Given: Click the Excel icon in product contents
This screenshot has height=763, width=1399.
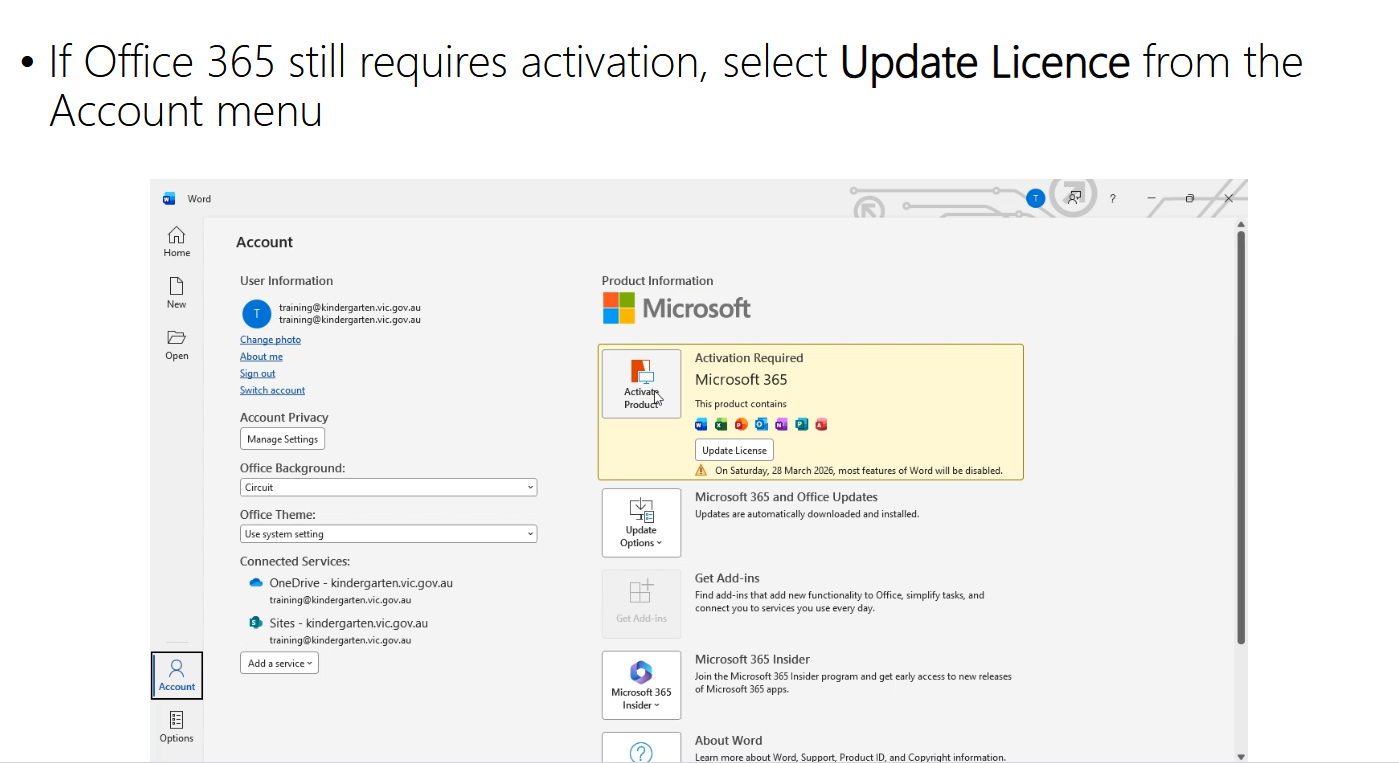Looking at the screenshot, I should [721, 424].
